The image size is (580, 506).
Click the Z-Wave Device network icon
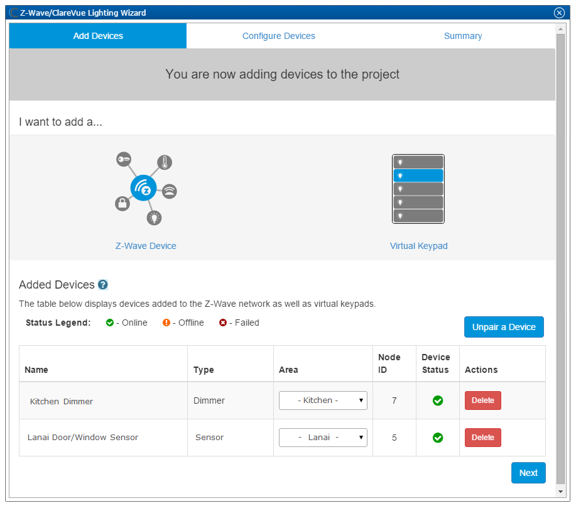[146, 188]
